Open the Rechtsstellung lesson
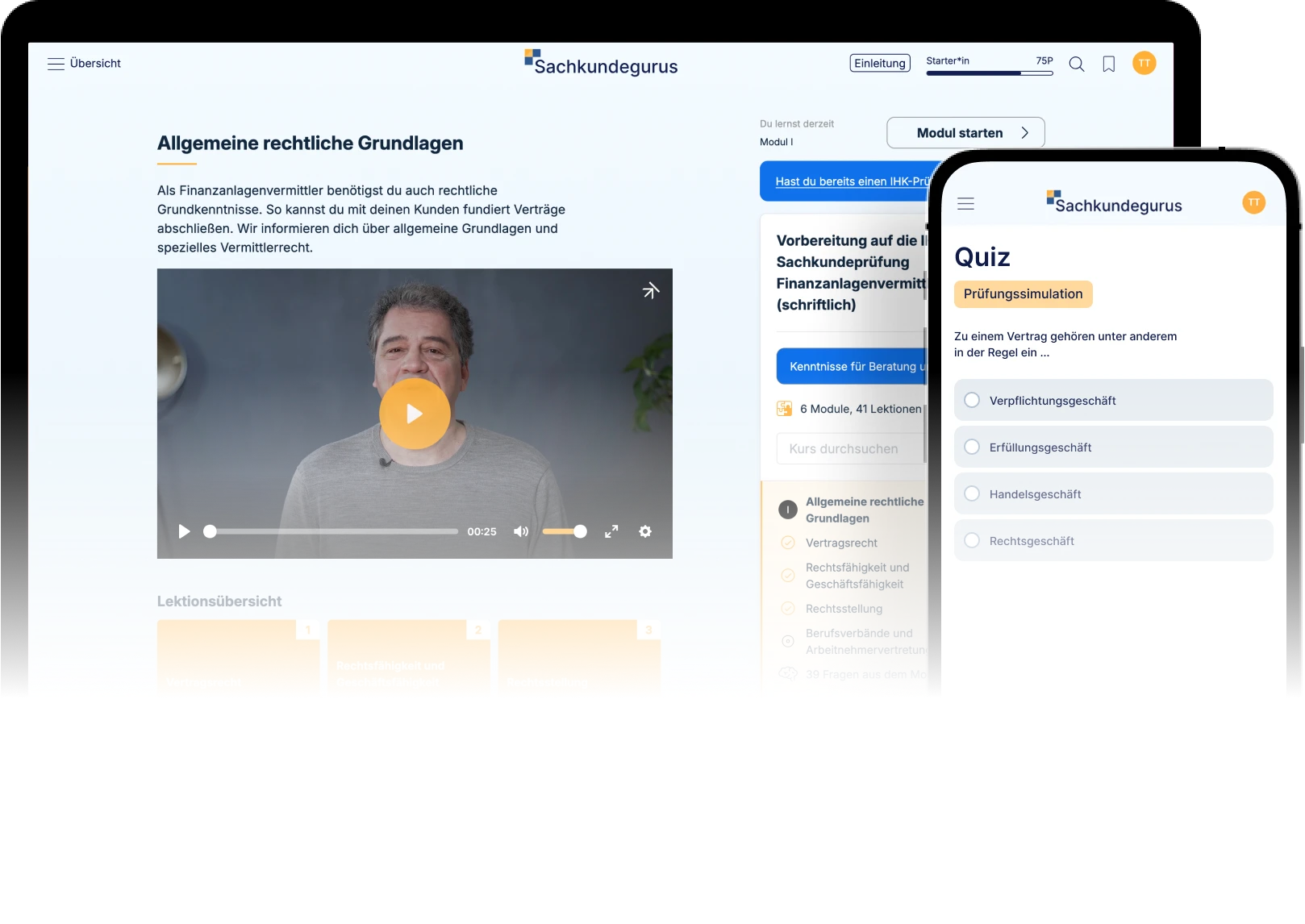This screenshot has height=924, width=1305. [844, 609]
